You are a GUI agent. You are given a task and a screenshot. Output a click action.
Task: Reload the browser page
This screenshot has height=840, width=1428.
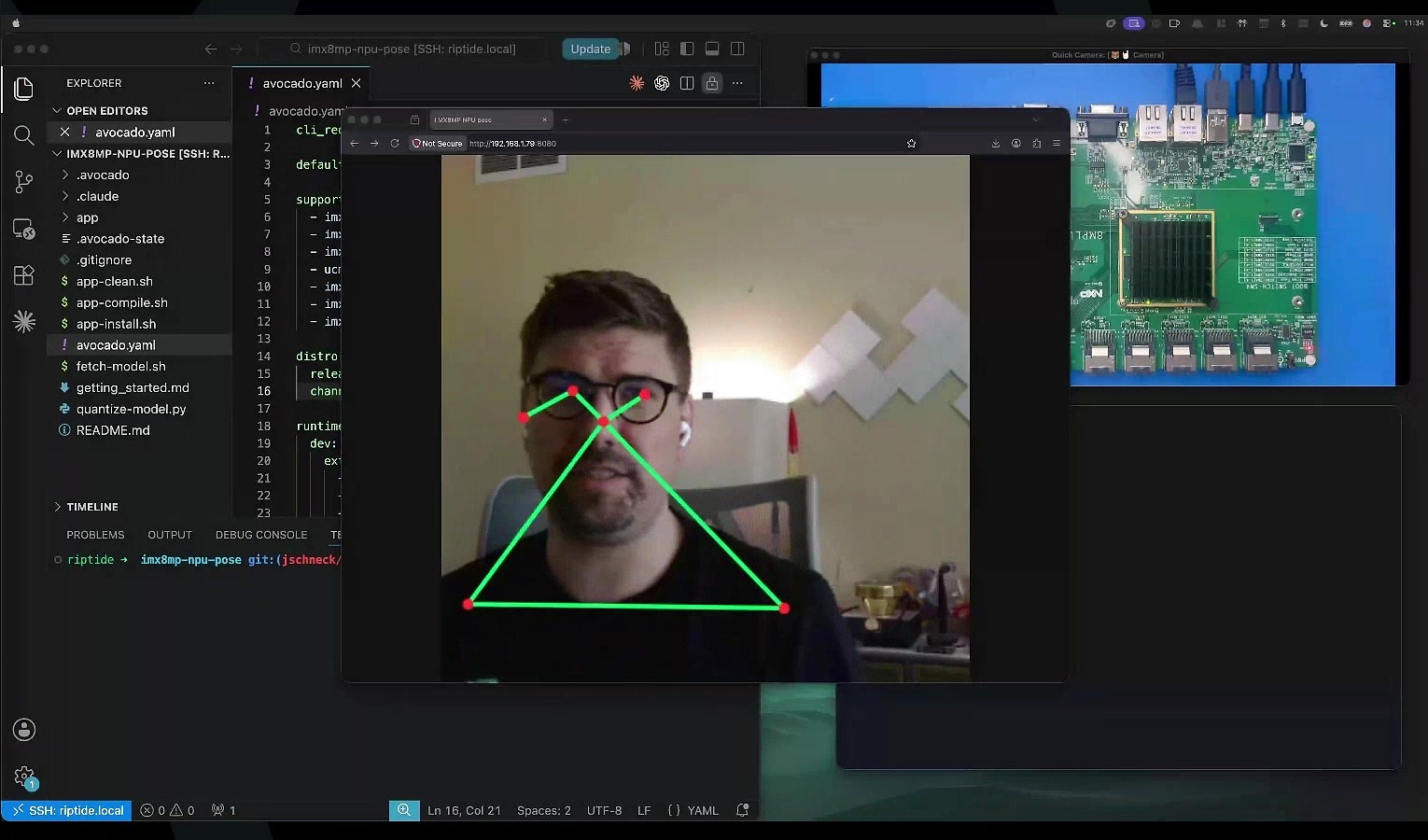[395, 143]
